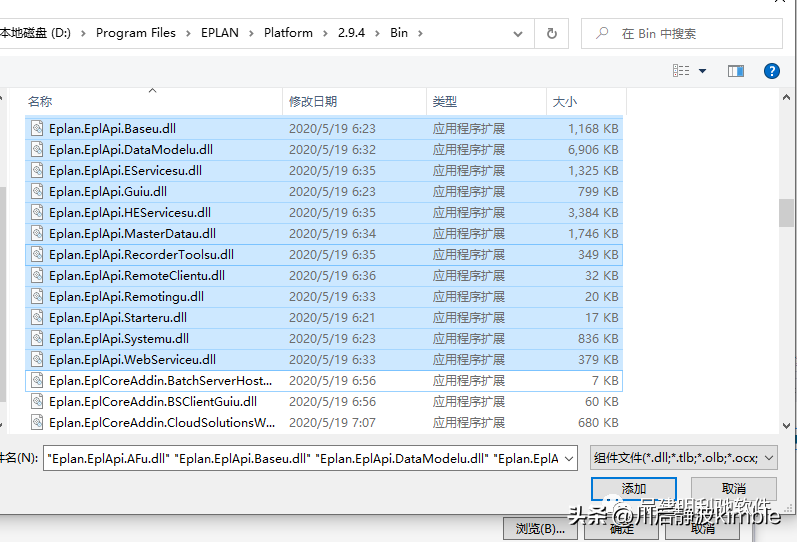
Task: Click the search magnifier icon
Action: point(602,33)
